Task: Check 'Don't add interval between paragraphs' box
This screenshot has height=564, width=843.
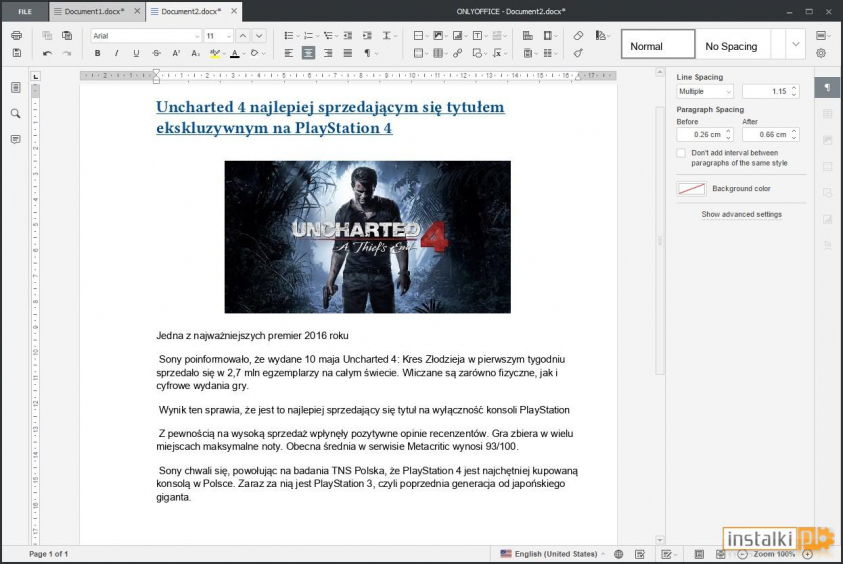Action: pos(681,153)
